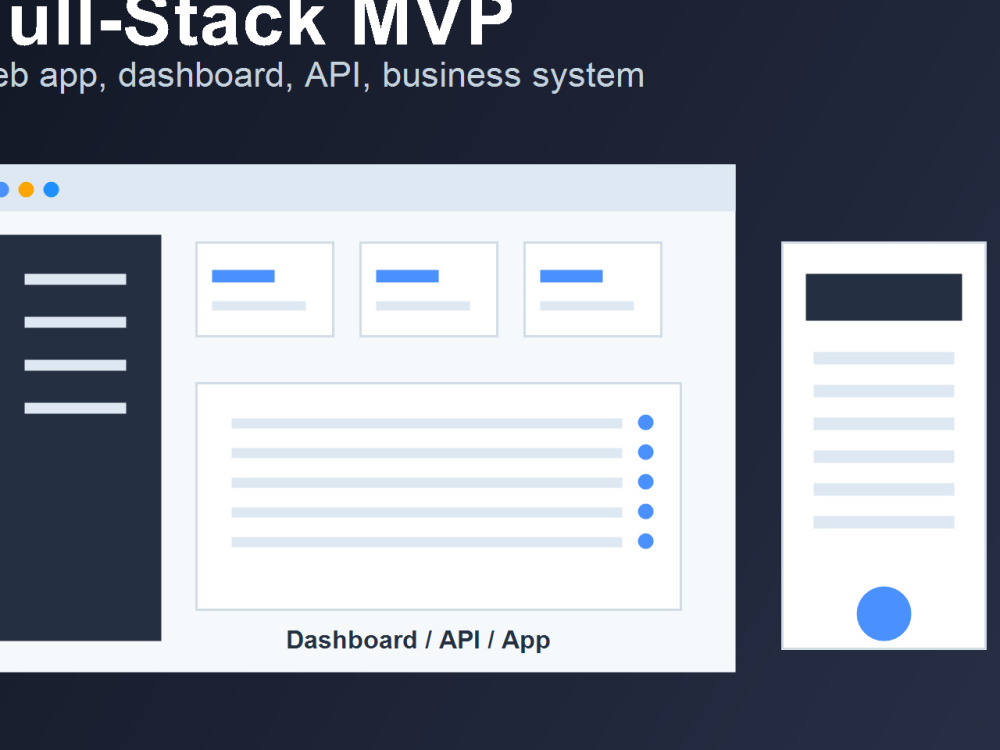Image resolution: width=1000 pixels, height=750 pixels.
Task: Open the middle stat card in the dashboard mockup
Action: (x=429, y=289)
